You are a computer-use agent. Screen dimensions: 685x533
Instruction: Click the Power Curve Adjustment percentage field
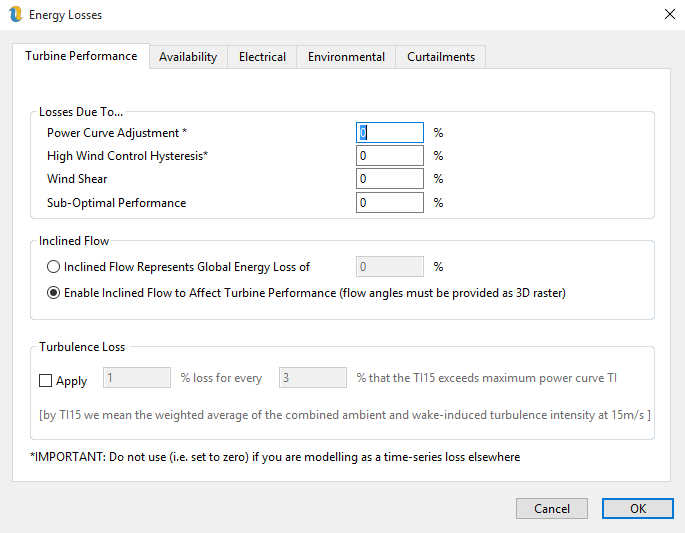(390, 133)
